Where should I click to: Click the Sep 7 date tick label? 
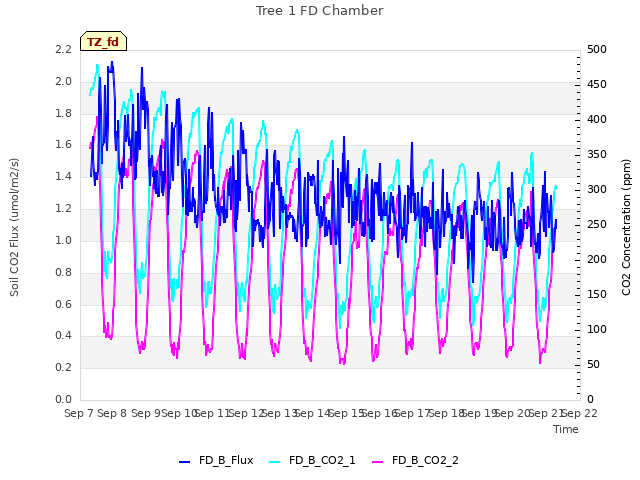[79, 413]
